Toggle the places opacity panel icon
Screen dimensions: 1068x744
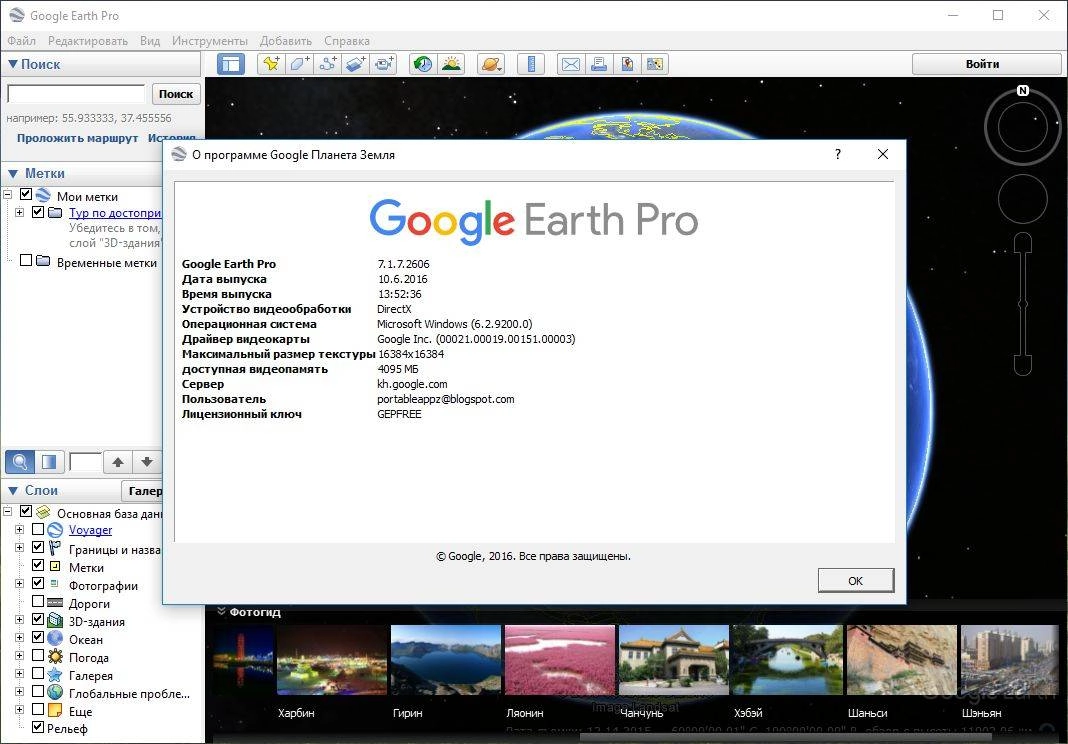click(x=49, y=462)
